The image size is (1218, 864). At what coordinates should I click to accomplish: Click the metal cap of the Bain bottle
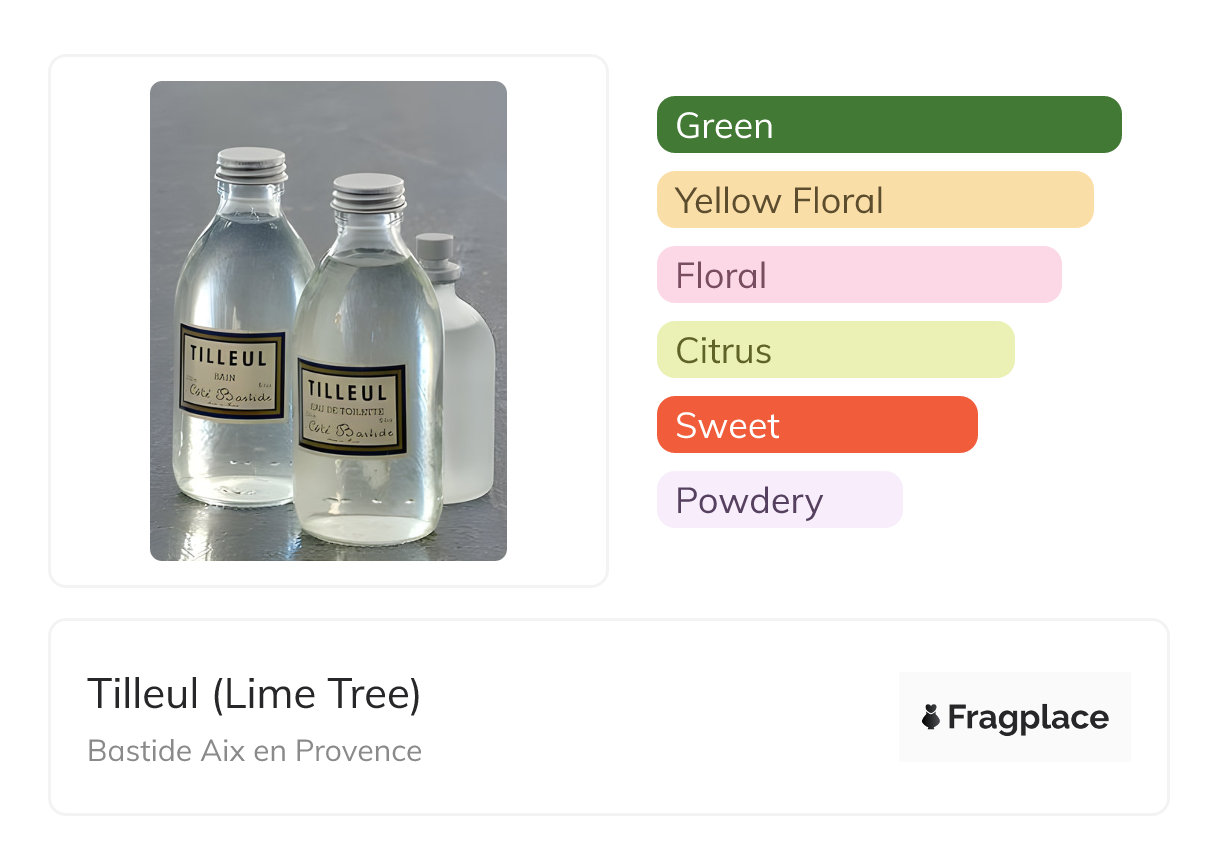click(x=251, y=166)
